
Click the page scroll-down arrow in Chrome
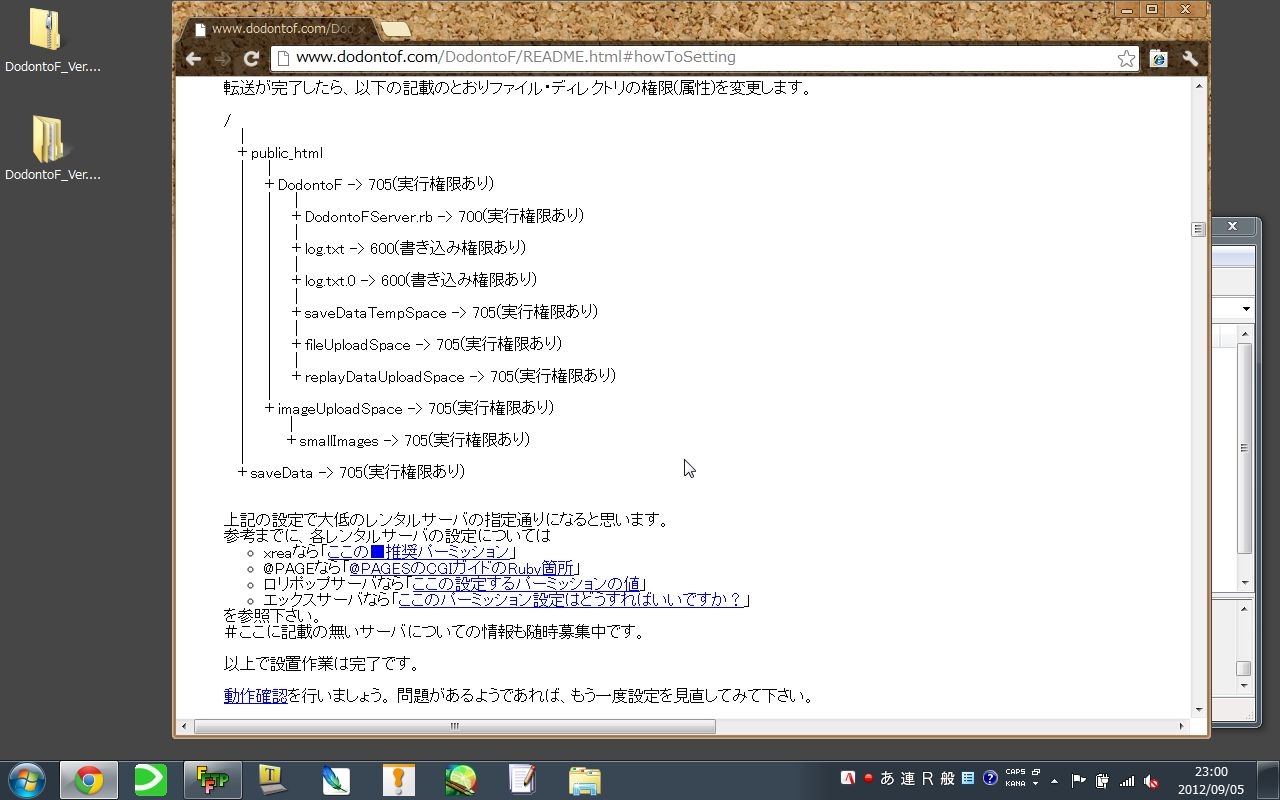[1198, 709]
